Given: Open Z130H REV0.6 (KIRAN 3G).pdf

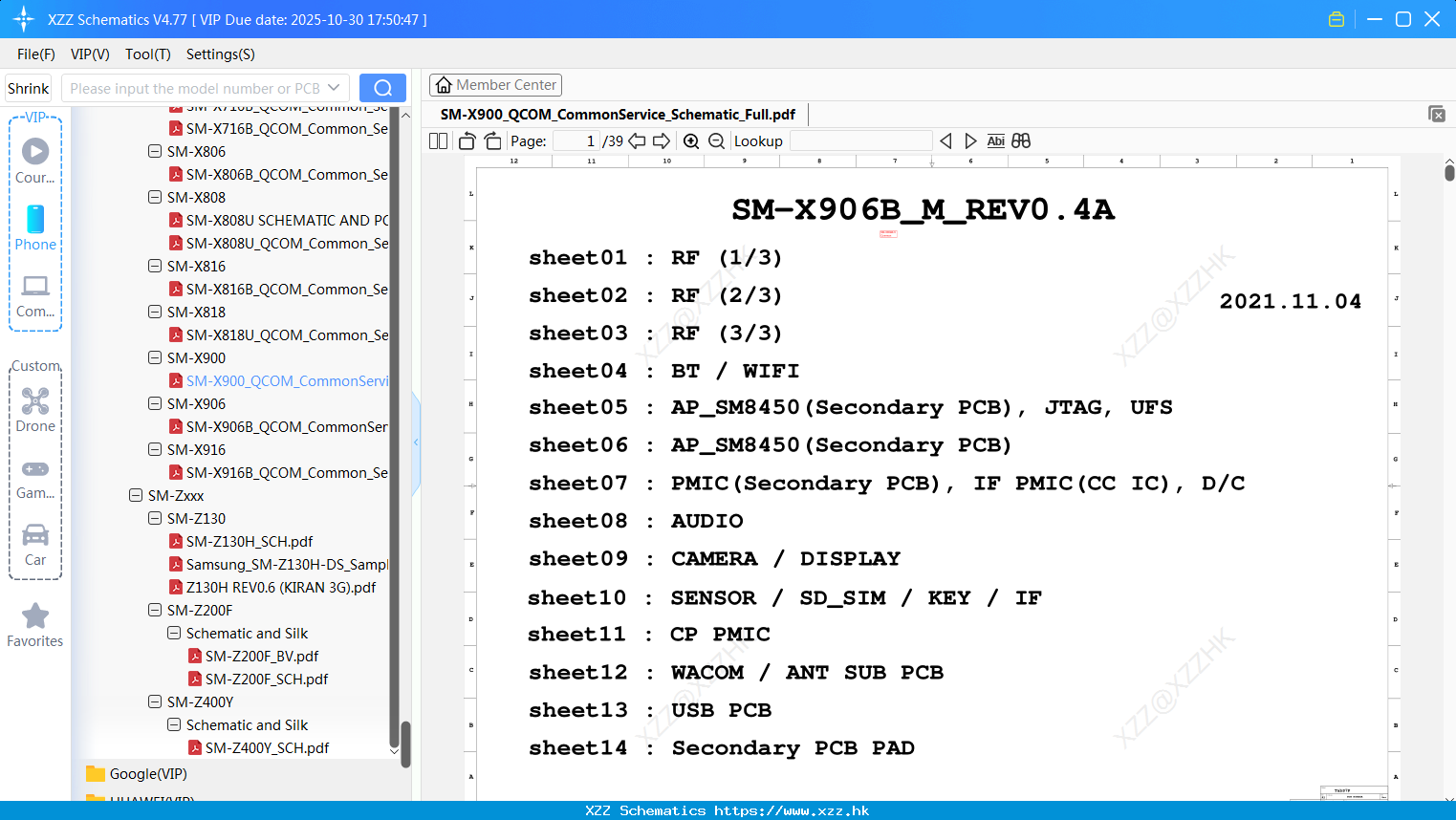Looking at the screenshot, I should coord(281,587).
